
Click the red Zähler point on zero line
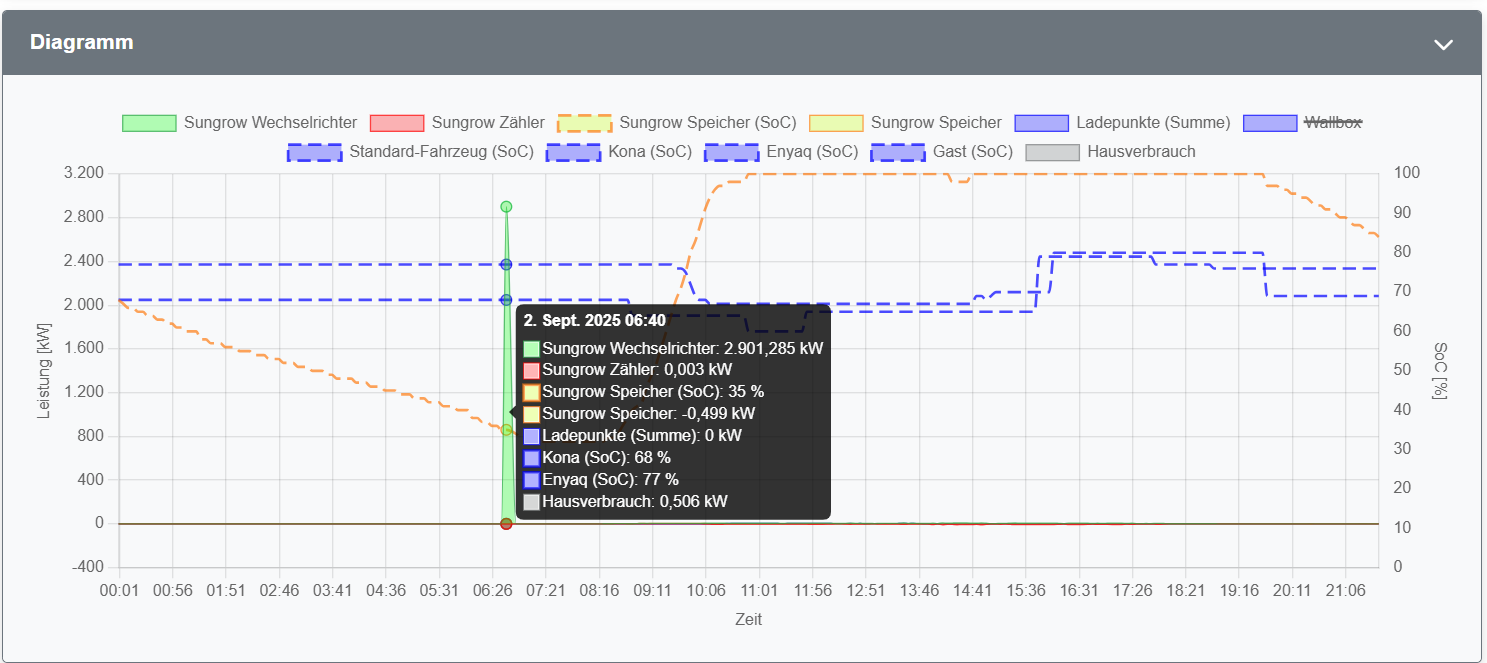coord(506,524)
